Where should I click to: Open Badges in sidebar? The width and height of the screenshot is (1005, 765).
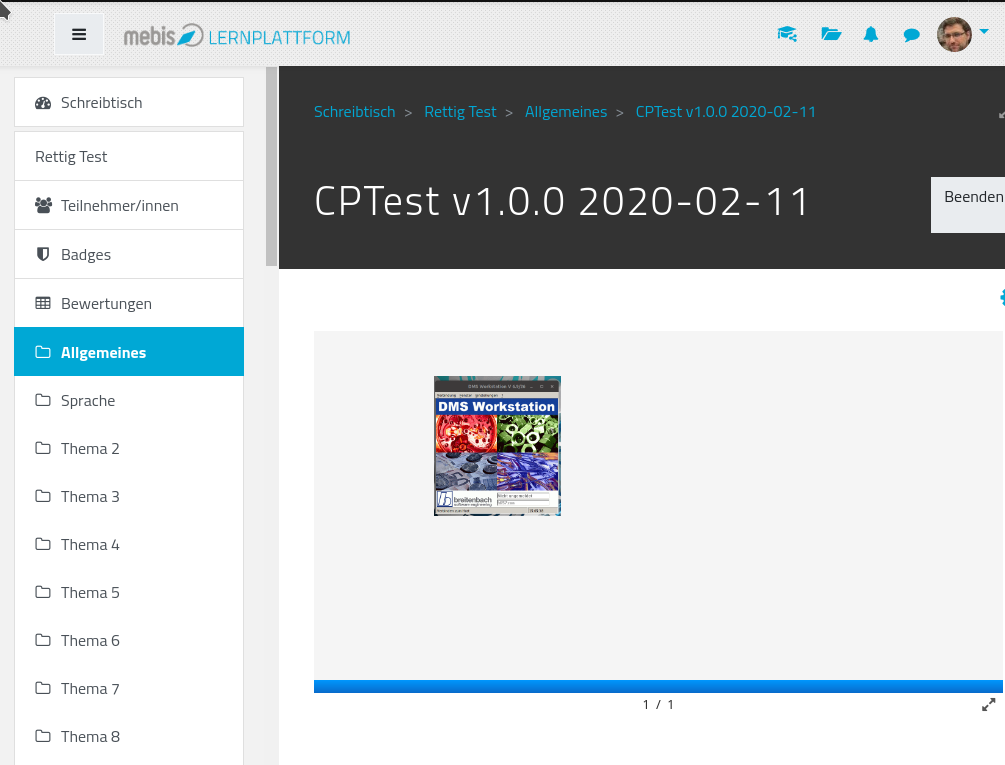click(x=129, y=254)
